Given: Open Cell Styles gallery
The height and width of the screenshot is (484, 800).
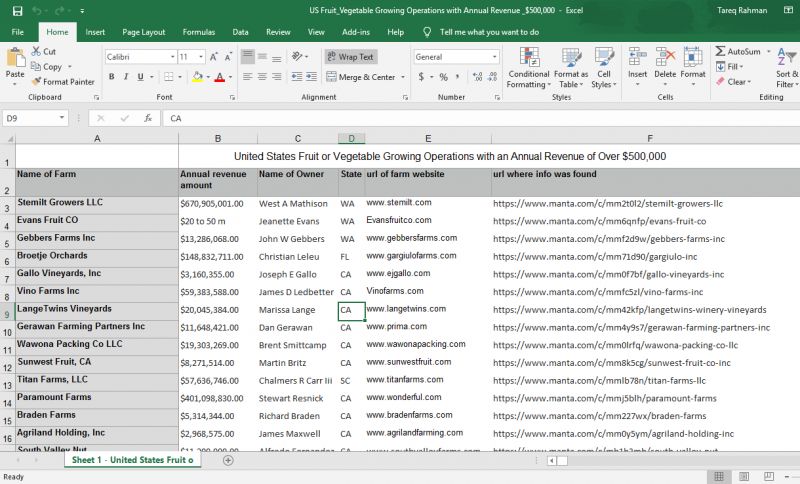Looking at the screenshot, I should 604,68.
